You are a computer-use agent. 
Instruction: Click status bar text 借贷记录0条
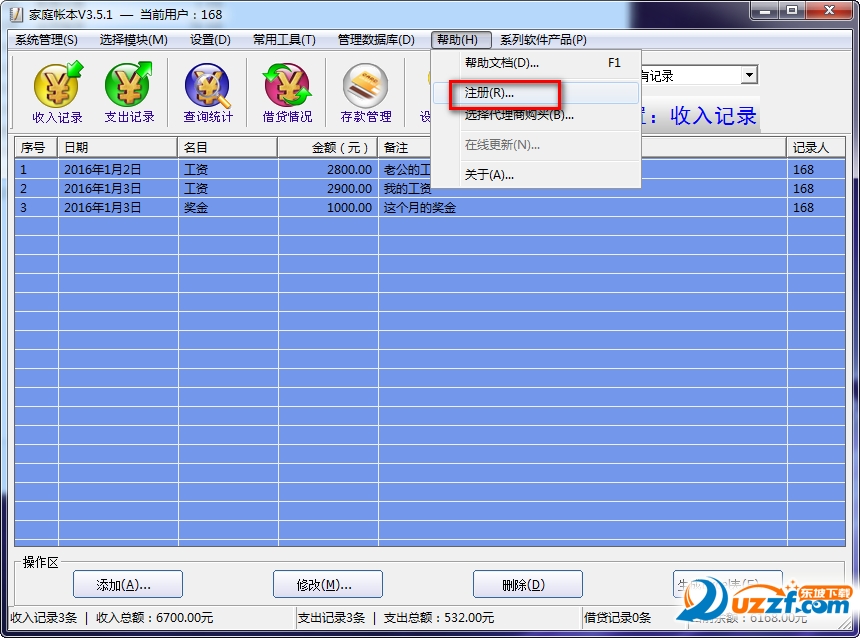click(x=617, y=618)
